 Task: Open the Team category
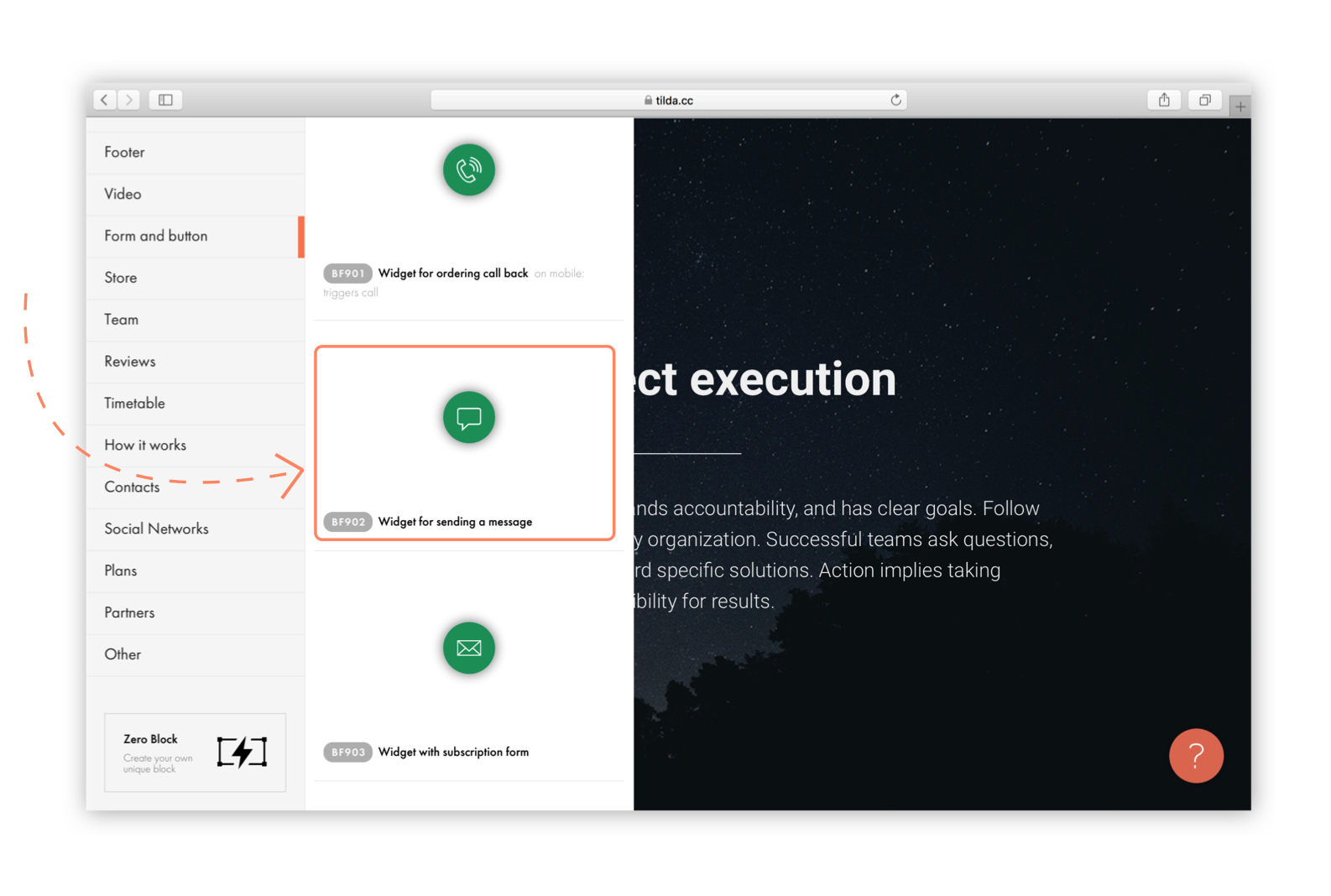click(195, 320)
